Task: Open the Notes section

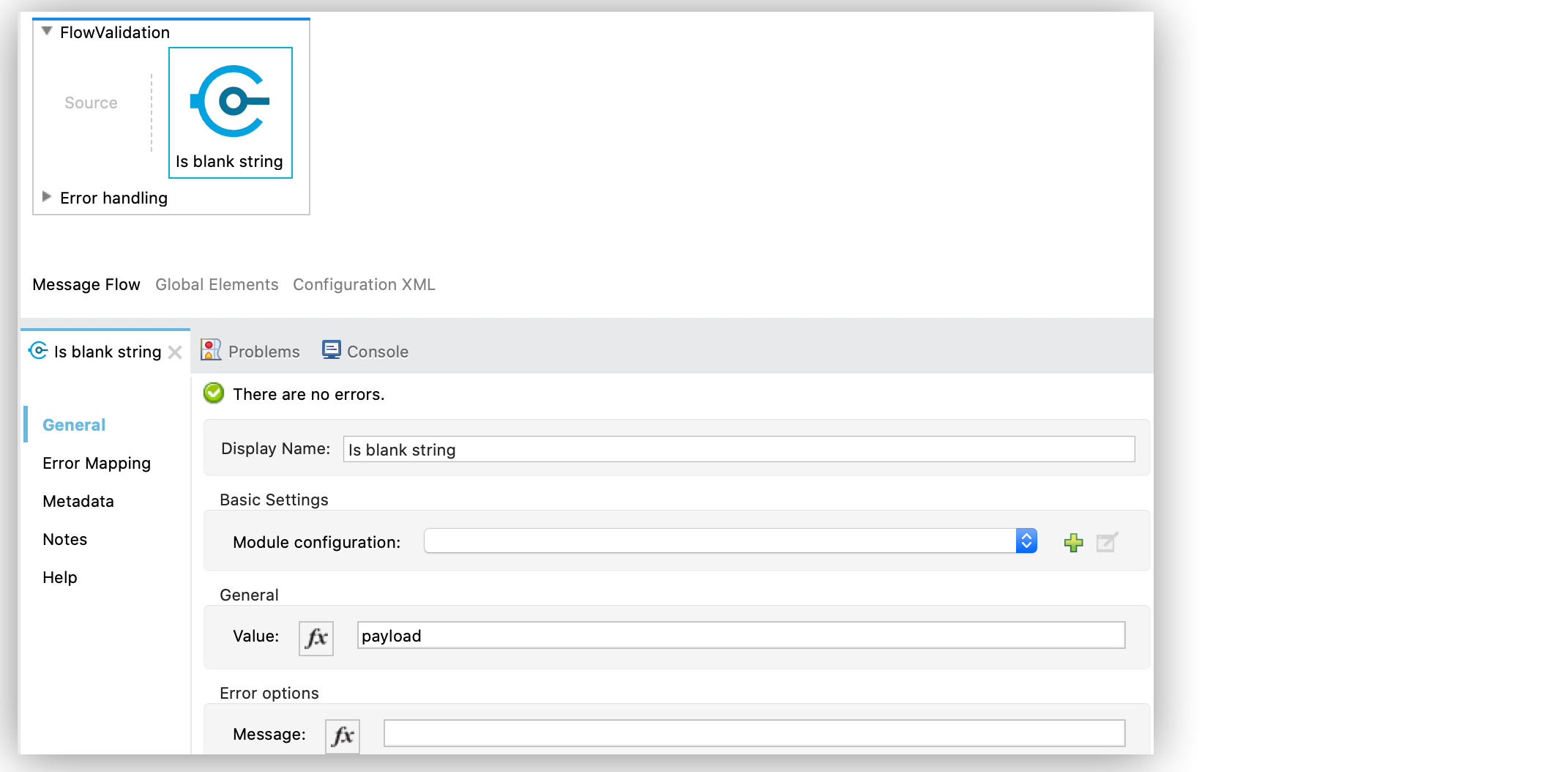Action: tap(65, 539)
